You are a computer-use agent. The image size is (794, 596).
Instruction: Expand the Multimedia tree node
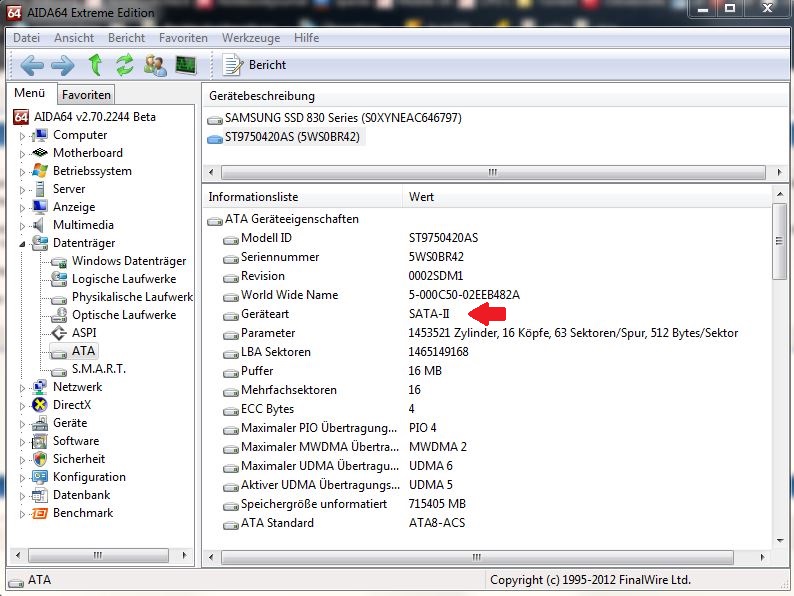pyautogui.click(x=22, y=225)
